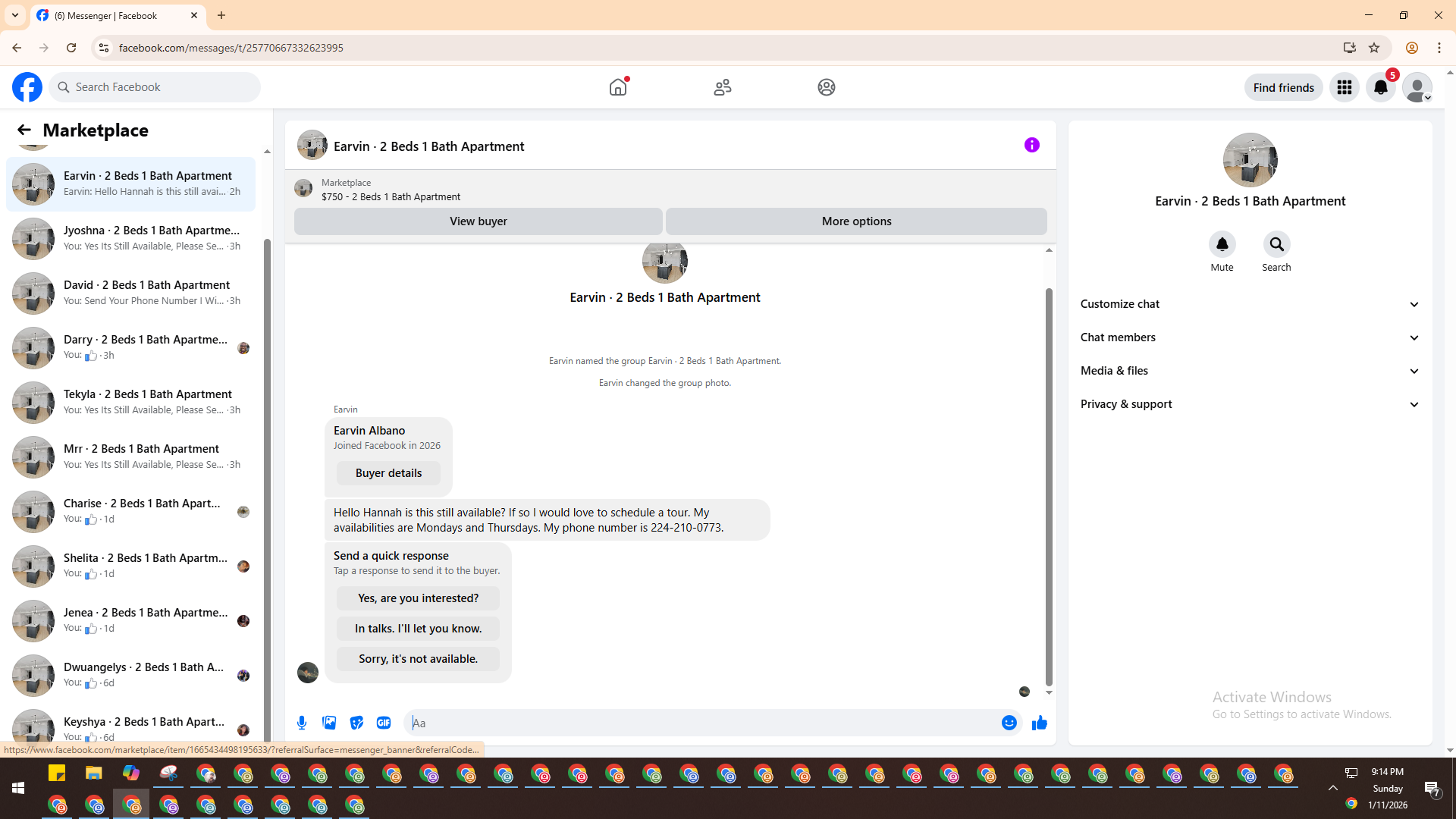Expand Chat members section
The width and height of the screenshot is (1456, 819).
[x=1250, y=337]
